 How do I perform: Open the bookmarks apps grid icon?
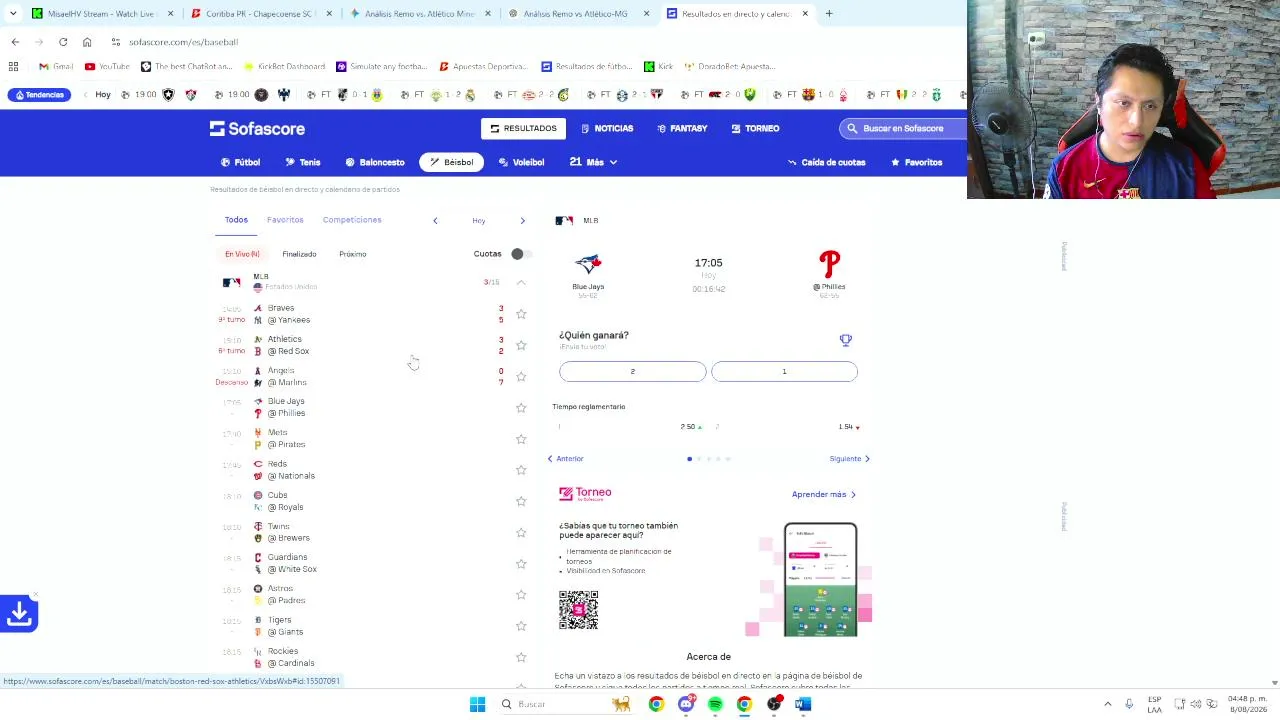(13, 66)
